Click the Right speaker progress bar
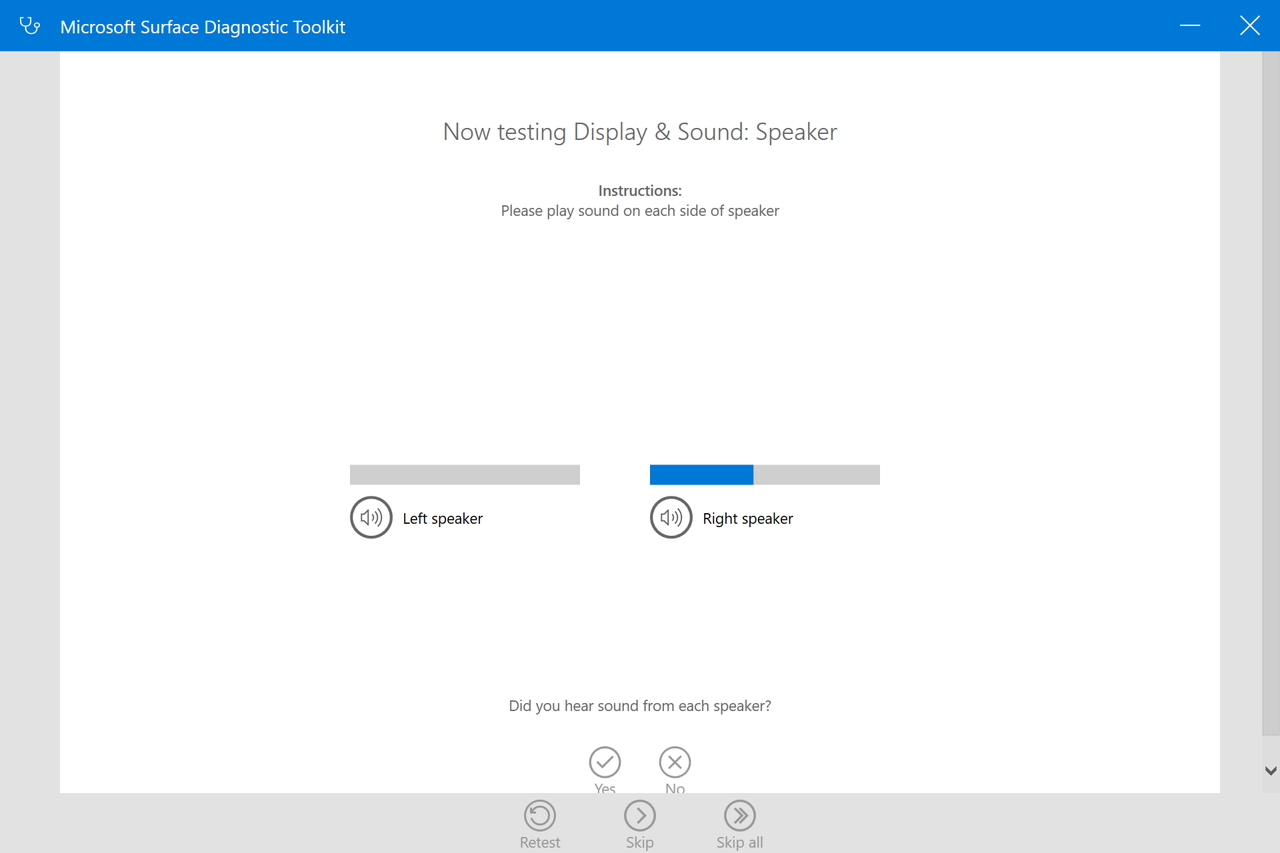Image resolution: width=1280 pixels, height=853 pixels. pyautogui.click(x=765, y=475)
